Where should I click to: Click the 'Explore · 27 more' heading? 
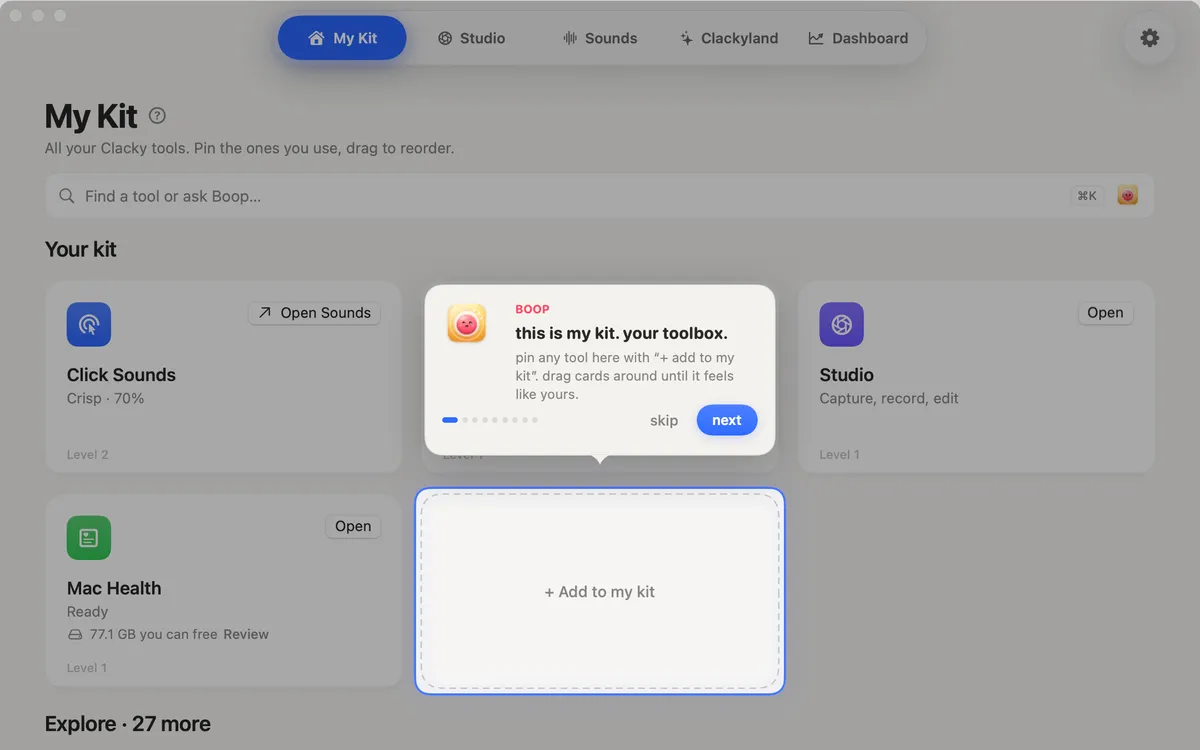coord(128,724)
